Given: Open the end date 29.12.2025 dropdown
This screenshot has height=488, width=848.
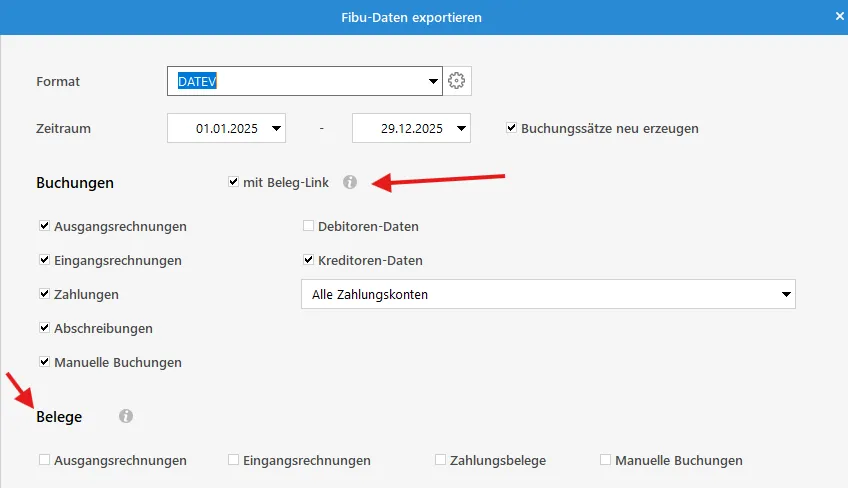Looking at the screenshot, I should [461, 128].
